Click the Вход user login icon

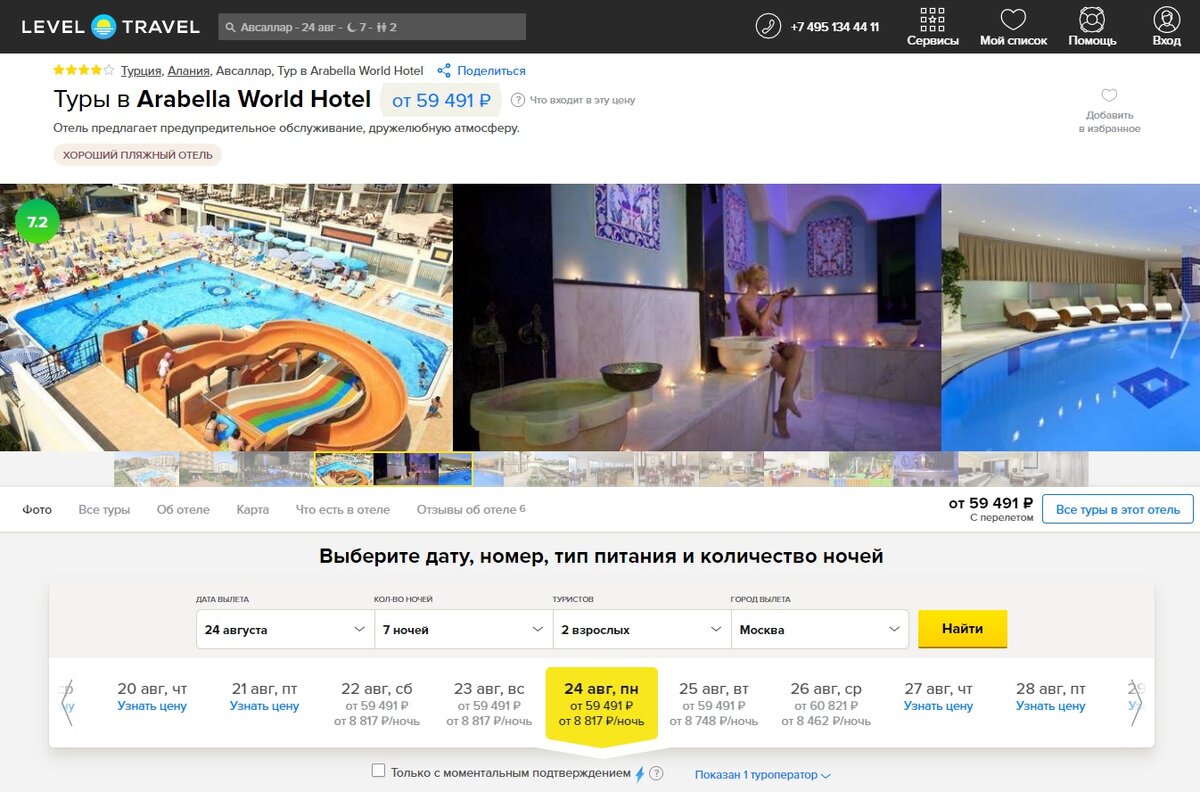coord(1166,19)
